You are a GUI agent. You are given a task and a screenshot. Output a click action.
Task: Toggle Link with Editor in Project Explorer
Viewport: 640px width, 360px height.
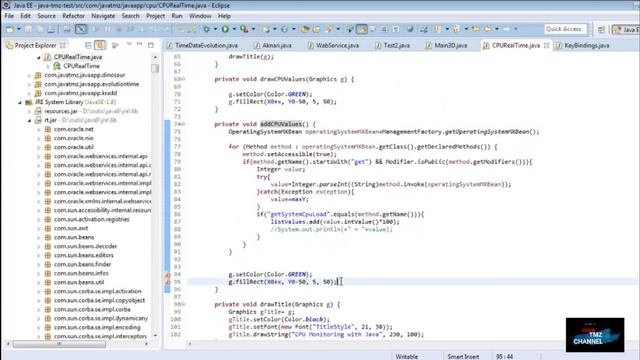(100, 45)
